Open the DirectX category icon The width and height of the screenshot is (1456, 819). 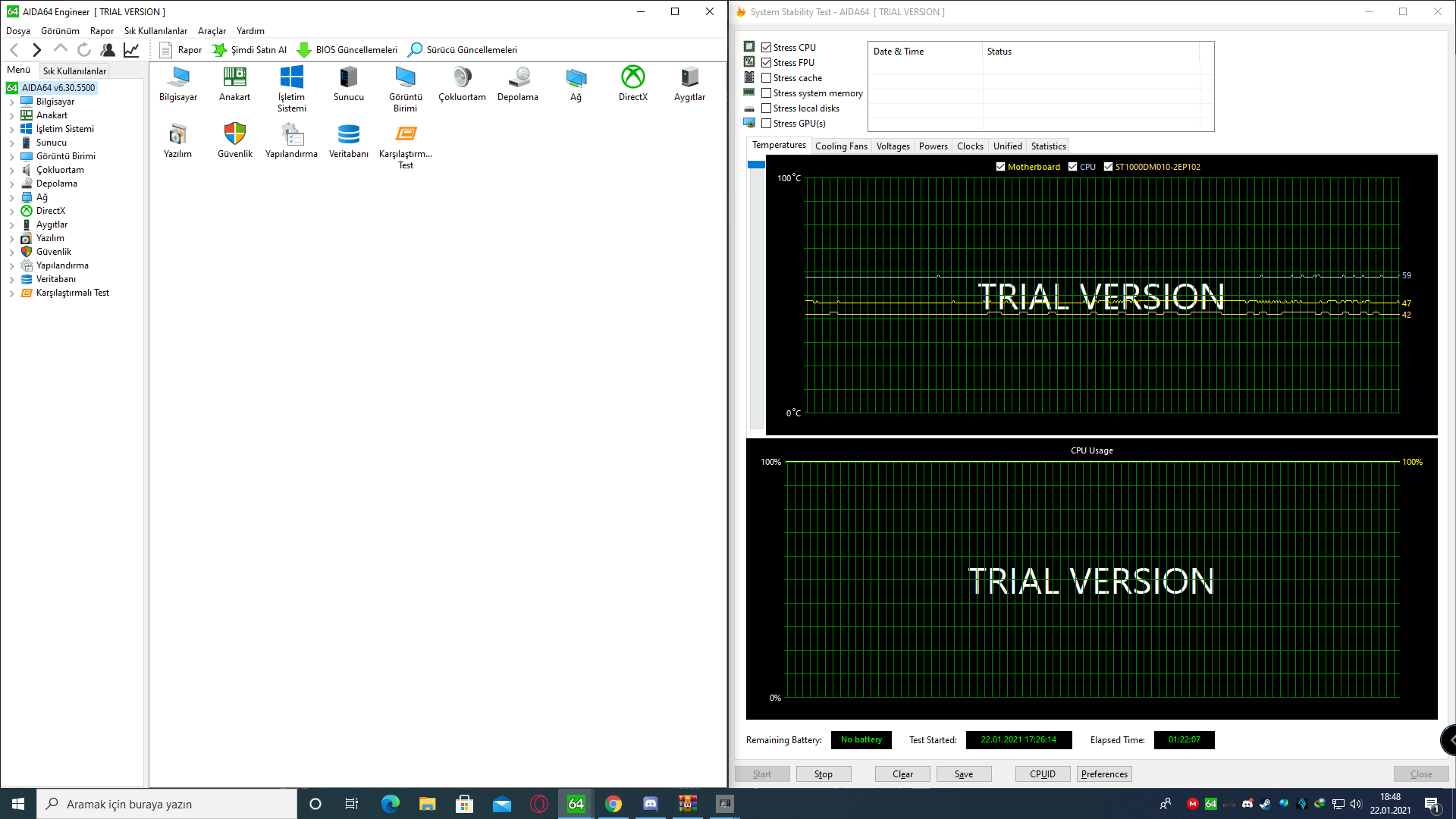(x=632, y=77)
